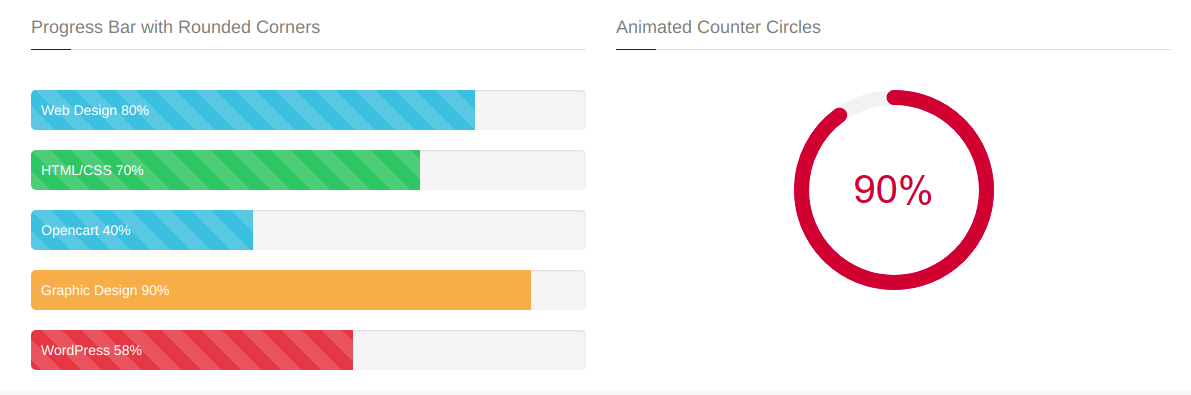Screen dimensions: 1191x395
Task: Click the small empty remainder of Graphic Design bar
Action: click(558, 290)
